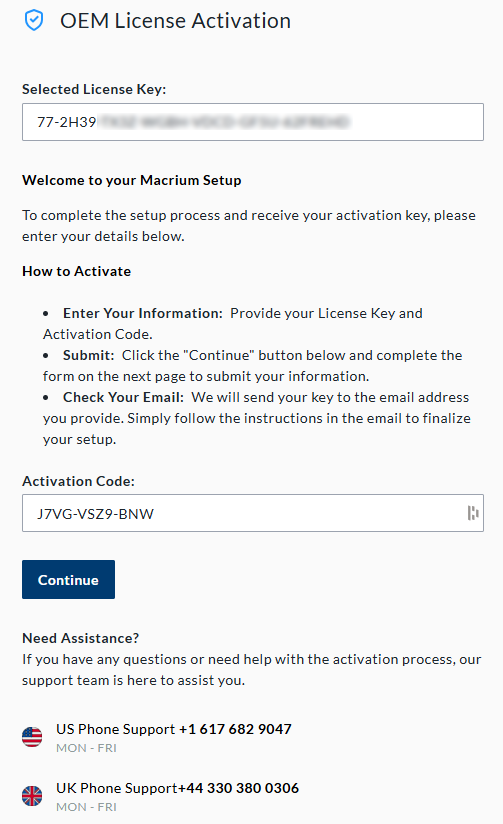This screenshot has height=824, width=503.
Task: Click the password manager icon in Activation Code field
Action: click(473, 513)
